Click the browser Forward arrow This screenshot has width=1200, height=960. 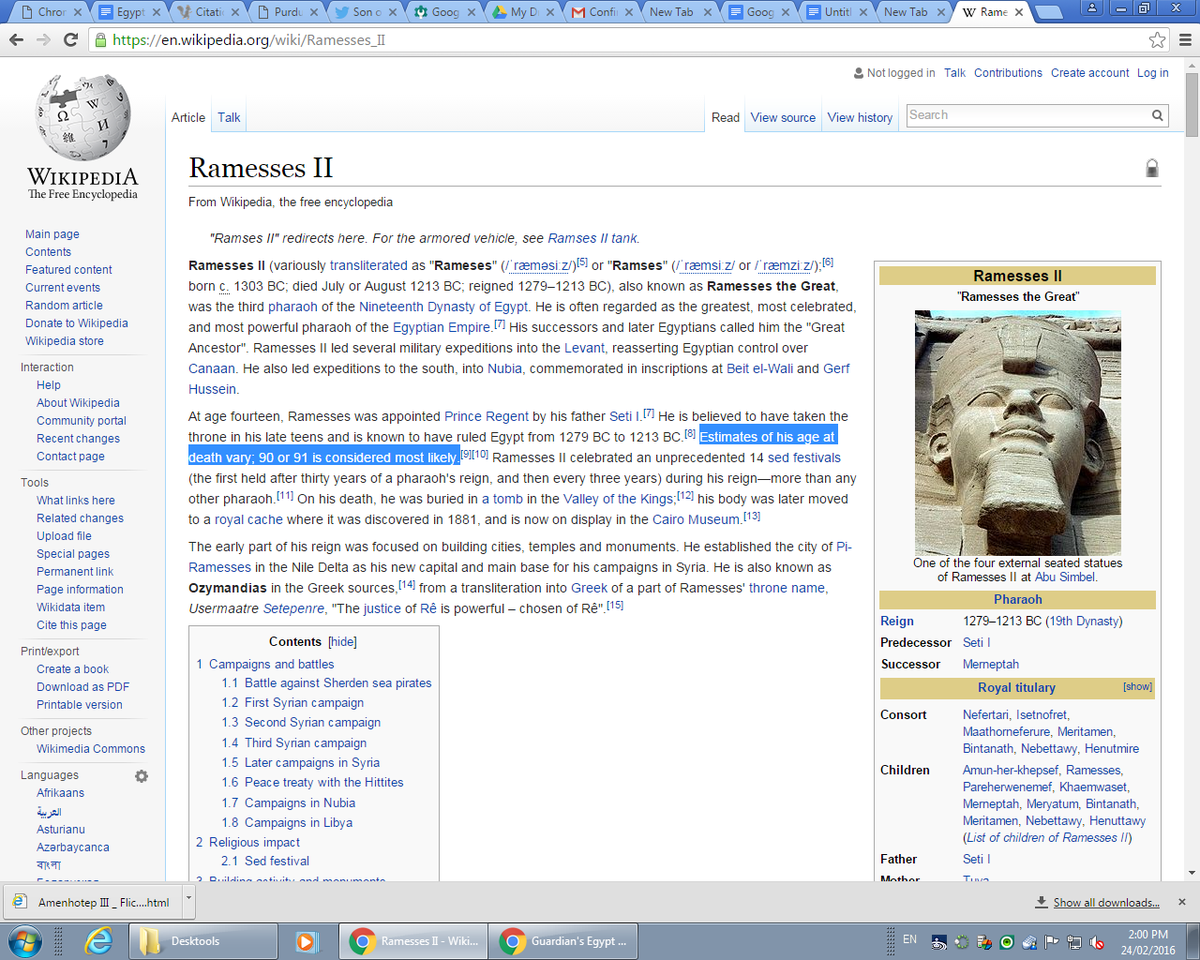coord(43,40)
